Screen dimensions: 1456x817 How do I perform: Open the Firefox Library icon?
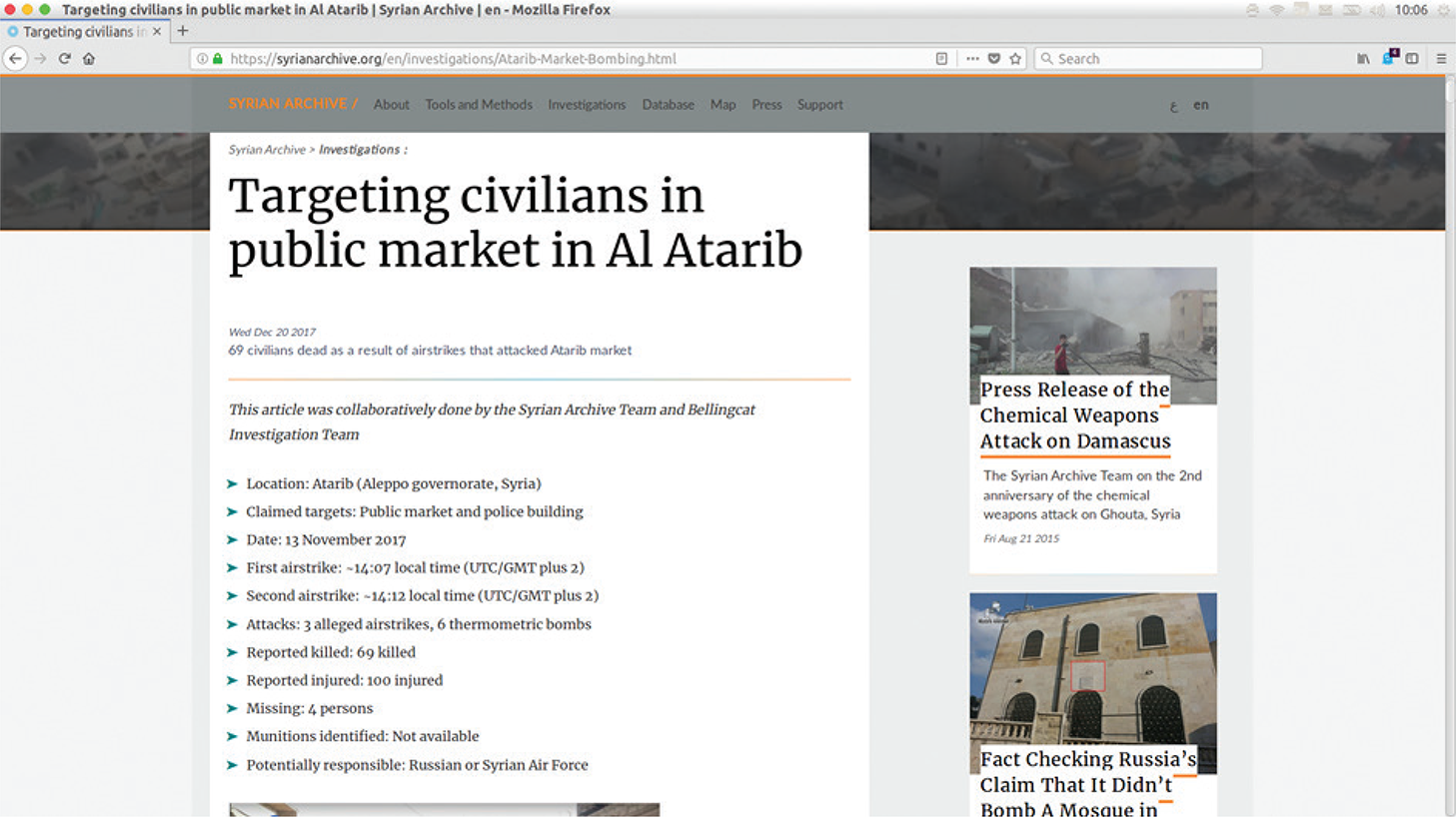[1363, 59]
